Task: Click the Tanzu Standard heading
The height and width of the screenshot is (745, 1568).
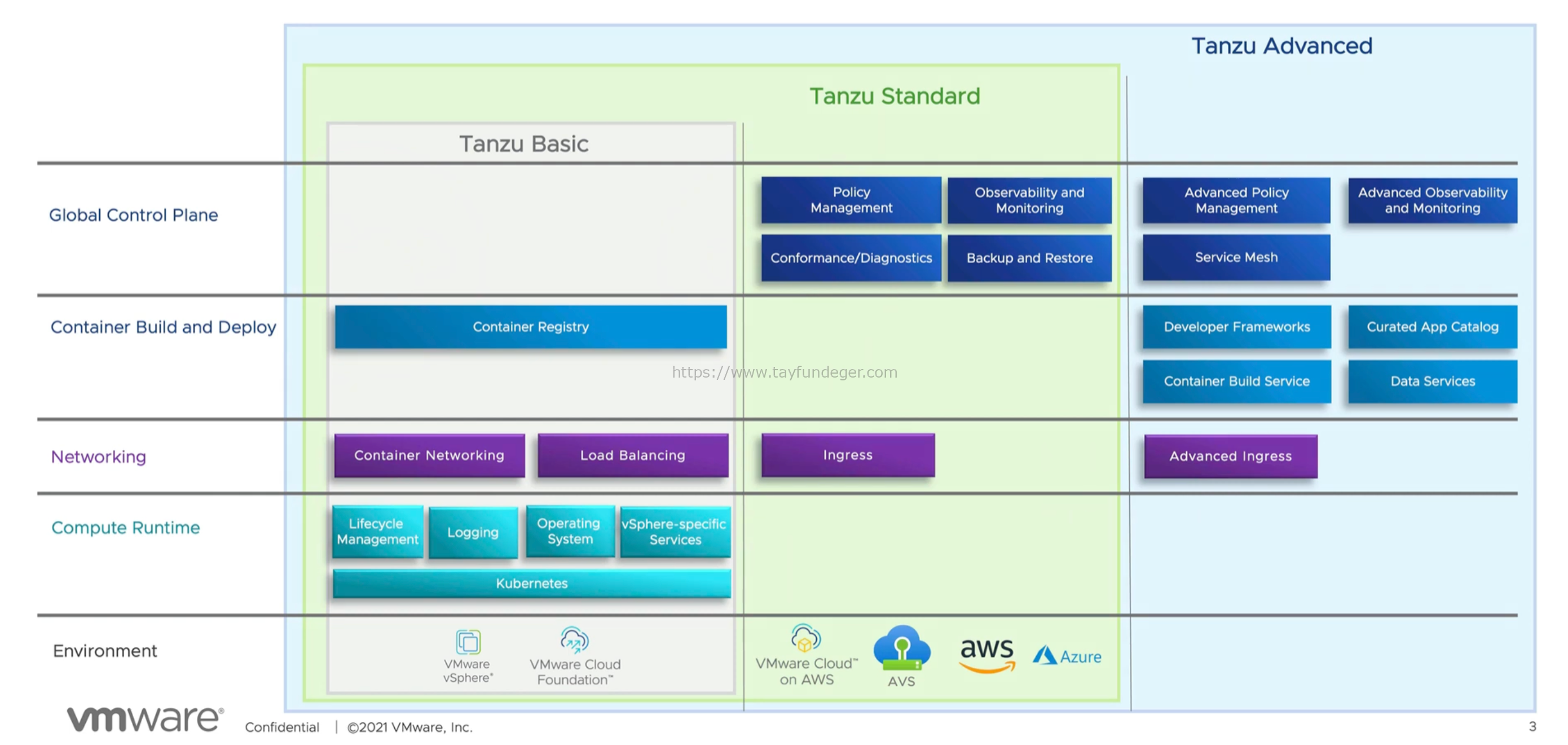Action: (895, 97)
